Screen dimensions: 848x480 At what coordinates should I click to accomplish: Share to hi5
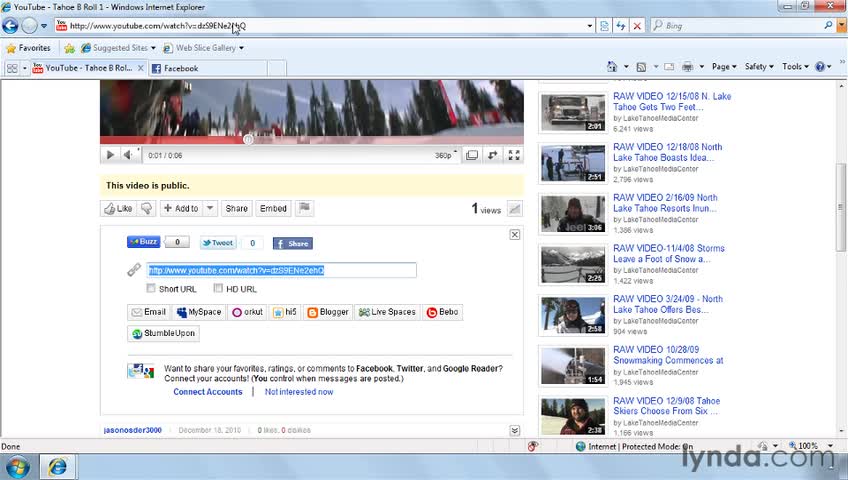click(x=284, y=312)
